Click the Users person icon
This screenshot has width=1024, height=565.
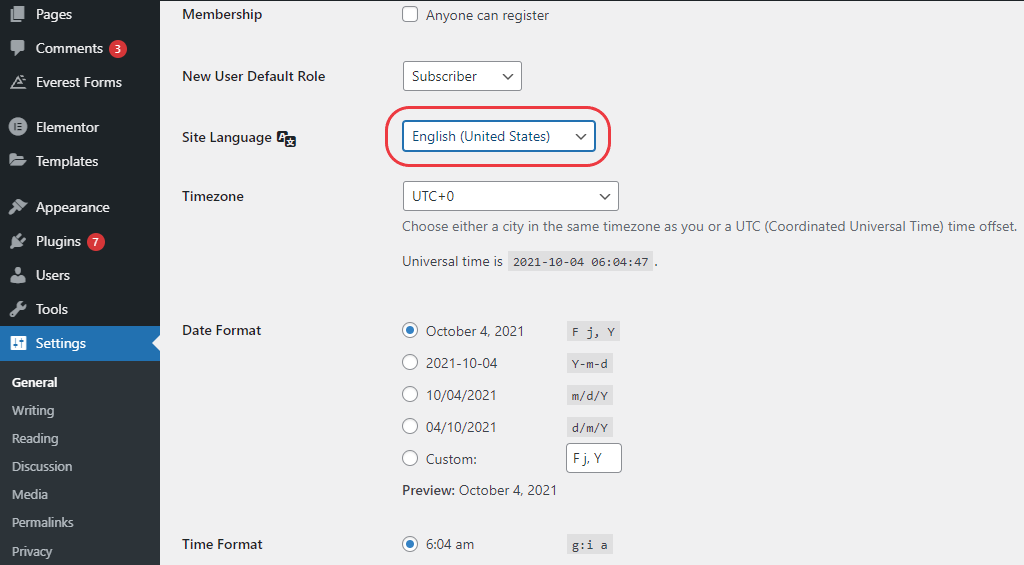18,275
